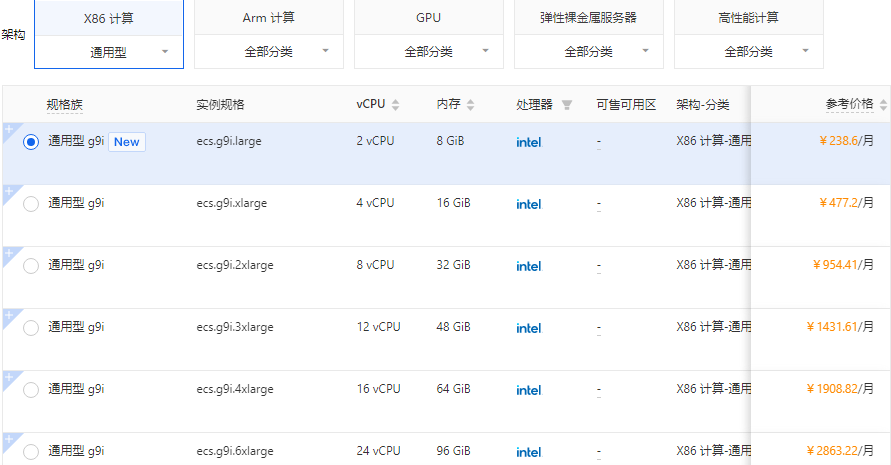Image resolution: width=891 pixels, height=465 pixels.
Task: Expand 全部分类 dropdown under GPU
Action: (429, 52)
